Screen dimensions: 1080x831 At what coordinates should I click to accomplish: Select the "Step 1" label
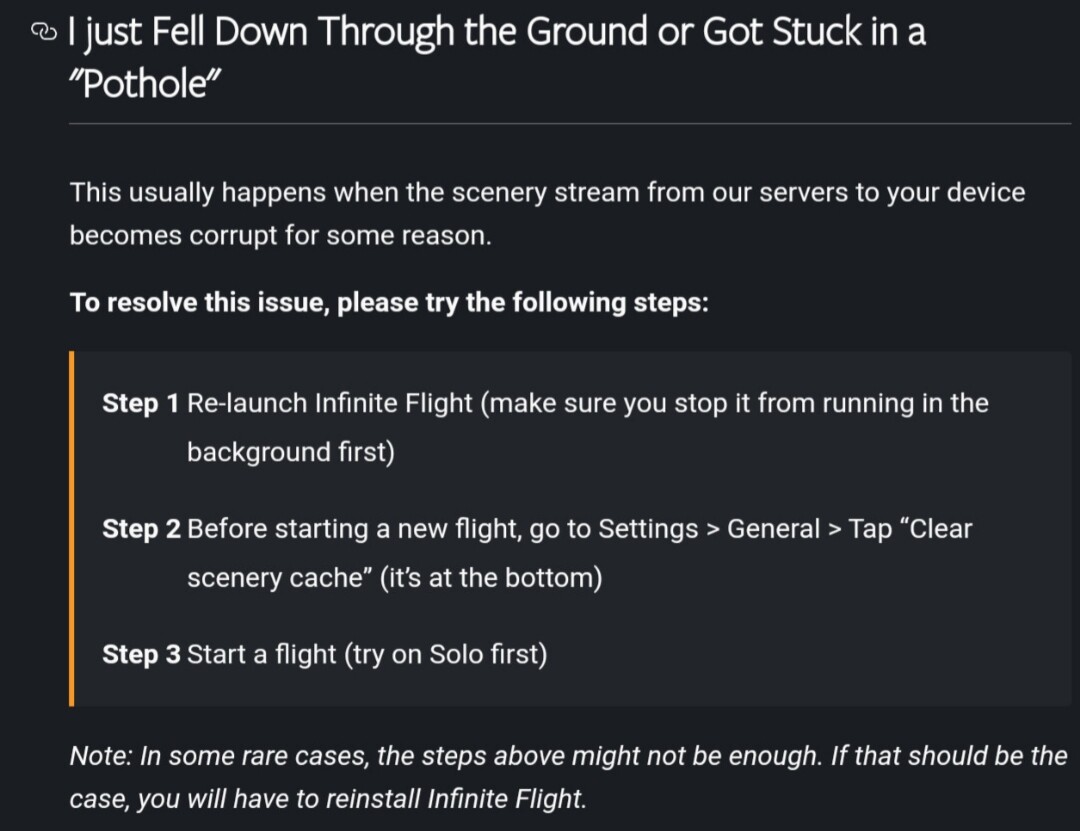[140, 404]
